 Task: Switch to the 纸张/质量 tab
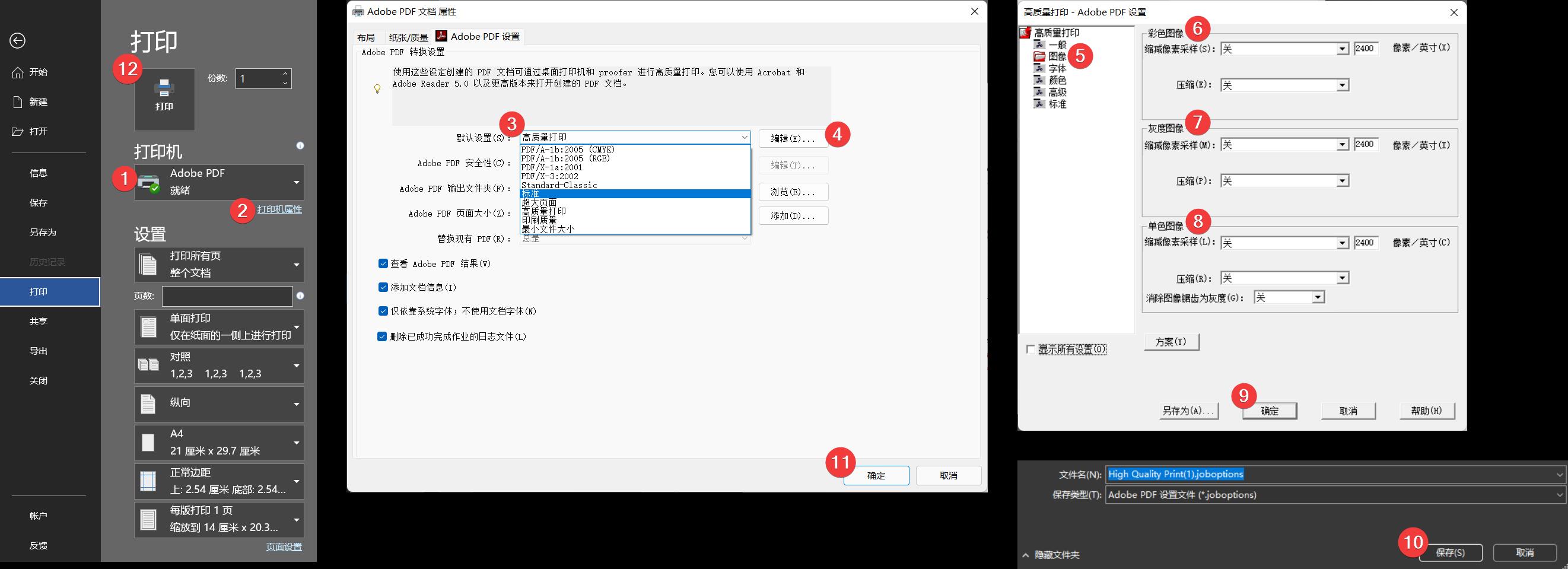409,37
